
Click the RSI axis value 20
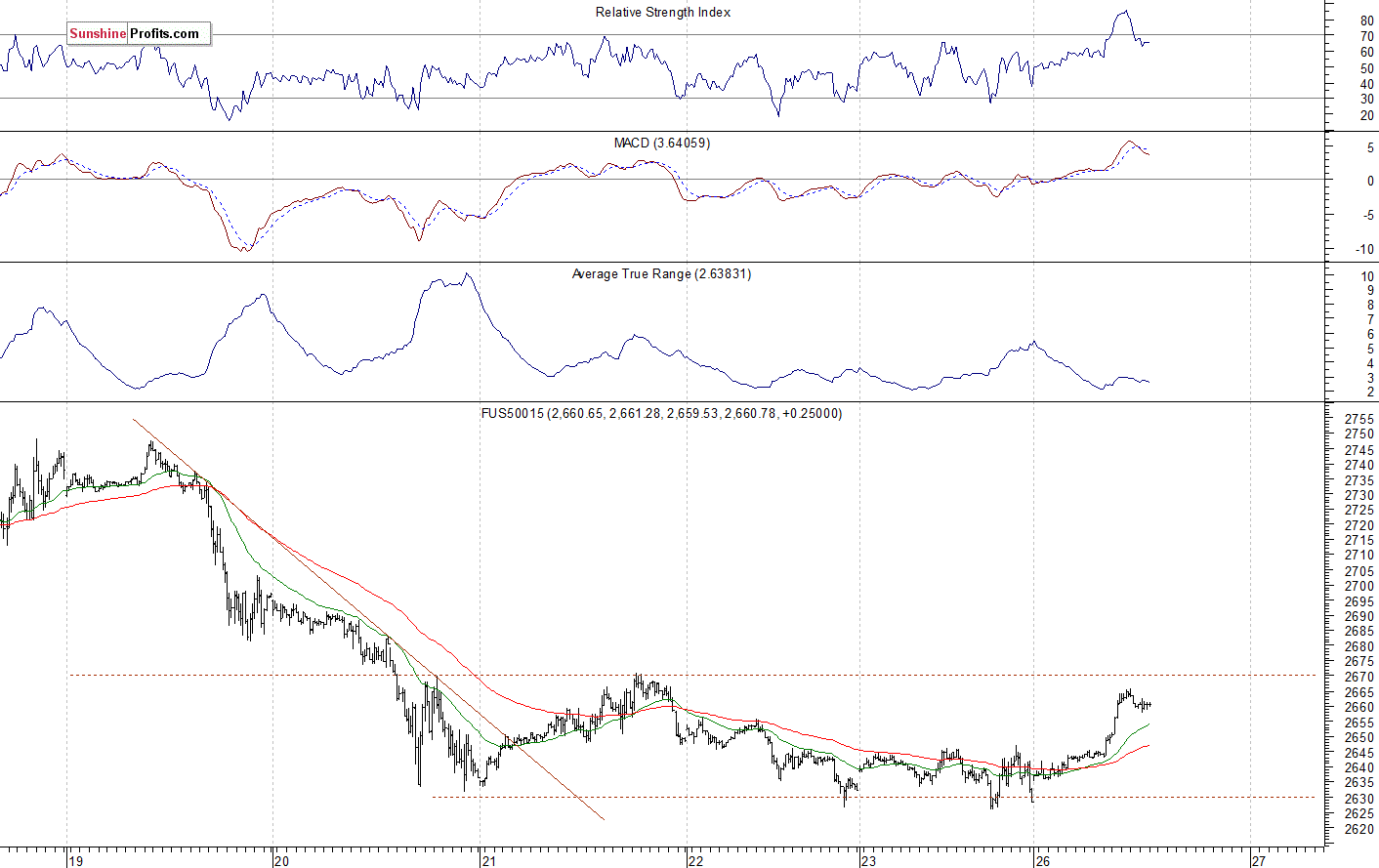[1366, 116]
